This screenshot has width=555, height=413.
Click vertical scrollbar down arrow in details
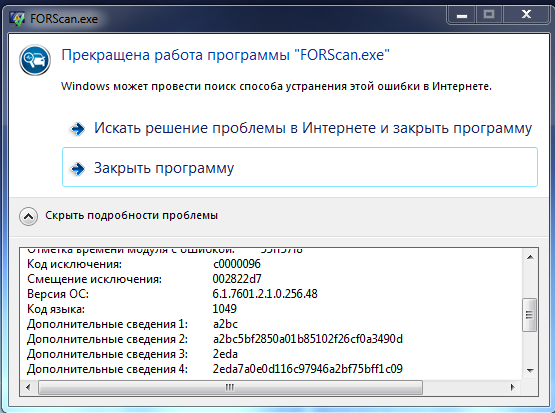(x=530, y=371)
